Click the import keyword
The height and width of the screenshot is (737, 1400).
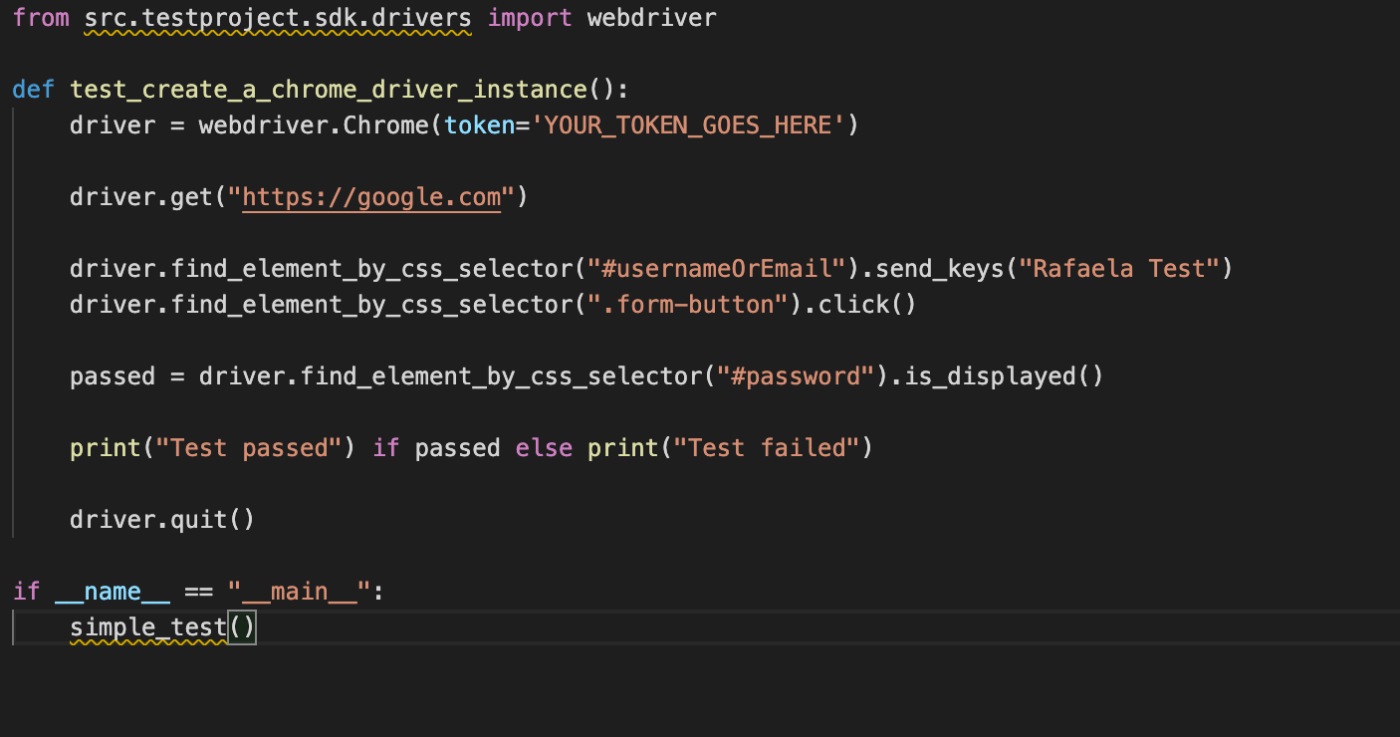pos(530,18)
